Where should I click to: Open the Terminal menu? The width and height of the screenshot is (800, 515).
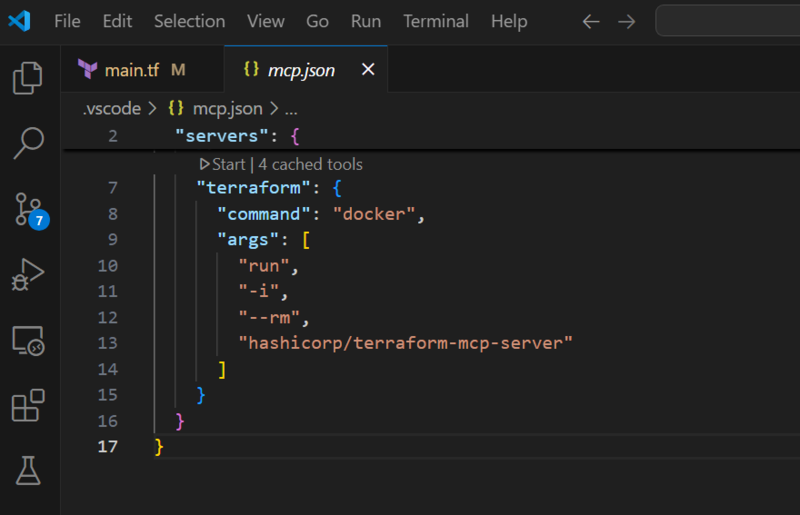436,21
